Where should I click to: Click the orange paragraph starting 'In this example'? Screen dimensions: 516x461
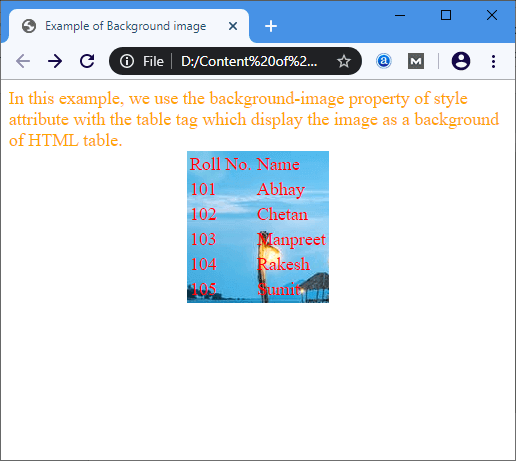254,119
